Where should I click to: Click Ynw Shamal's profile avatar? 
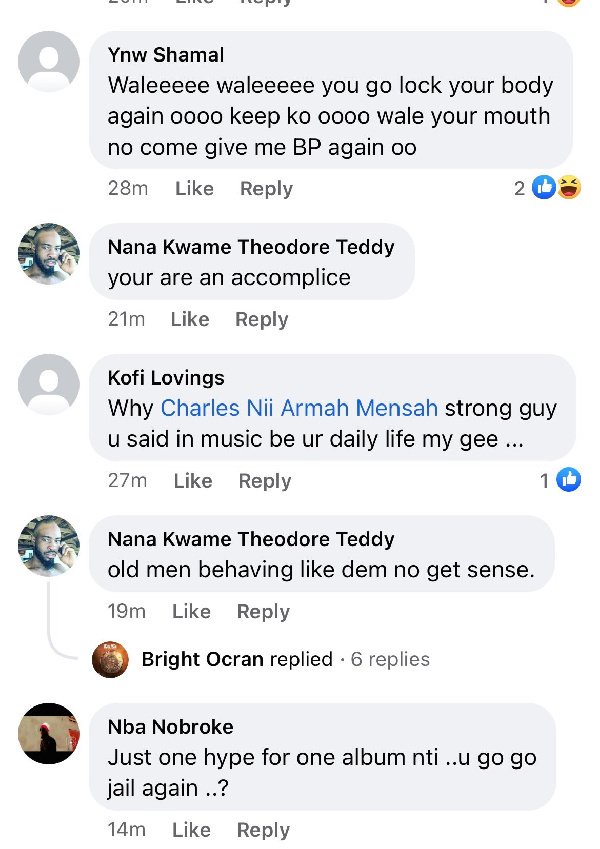[48, 61]
